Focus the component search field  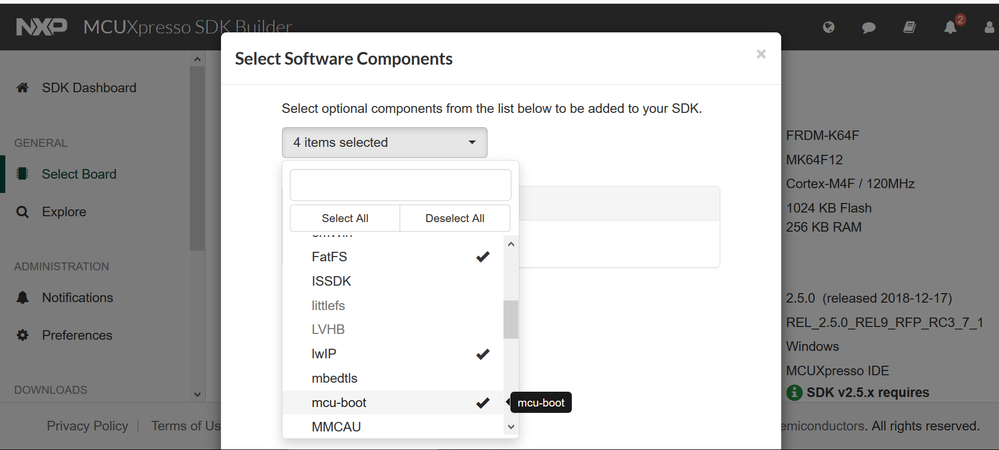[x=400, y=185]
